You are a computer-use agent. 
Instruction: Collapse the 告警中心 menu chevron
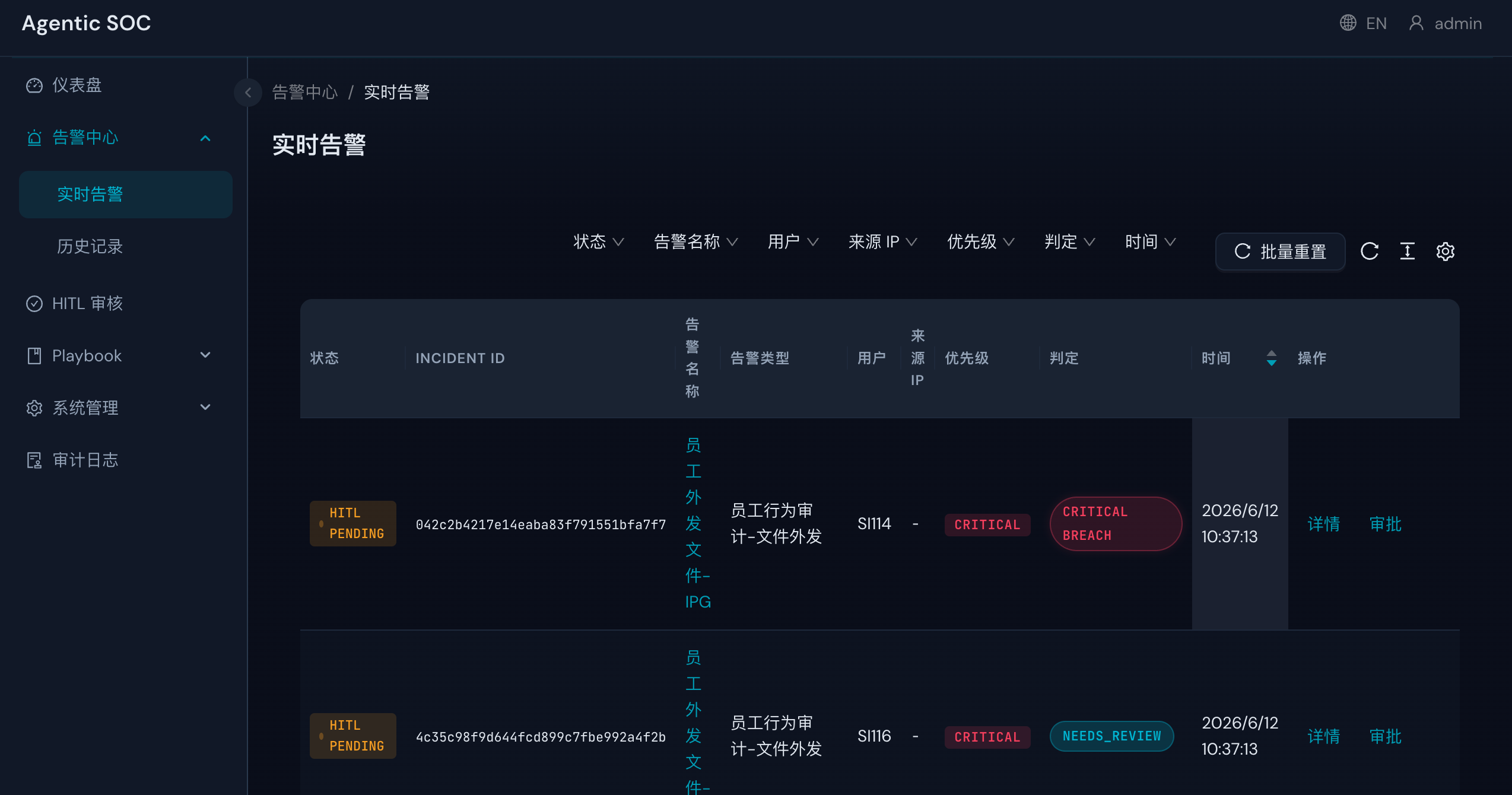(x=205, y=138)
